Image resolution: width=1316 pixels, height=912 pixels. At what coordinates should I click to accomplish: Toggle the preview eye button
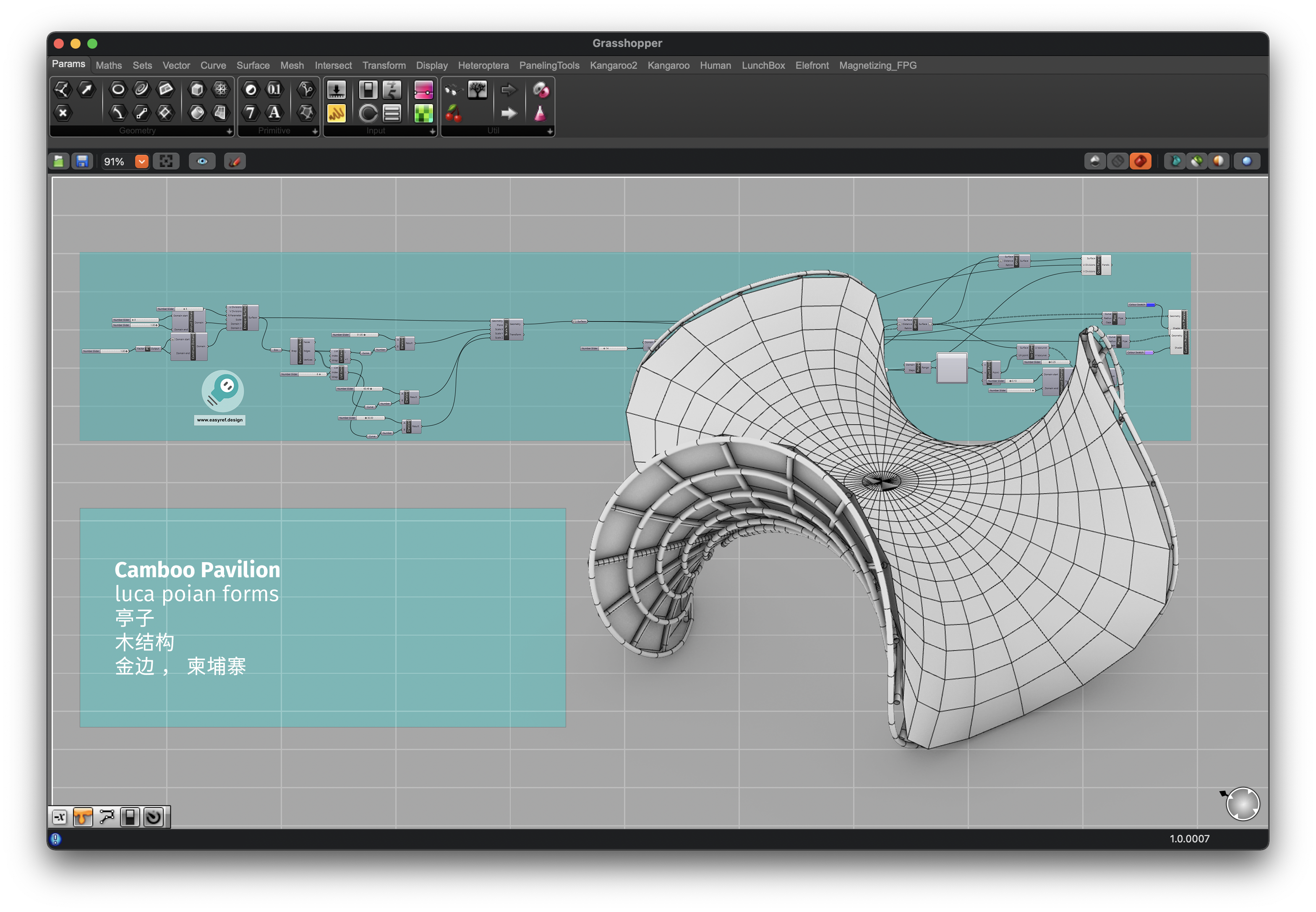(x=202, y=162)
